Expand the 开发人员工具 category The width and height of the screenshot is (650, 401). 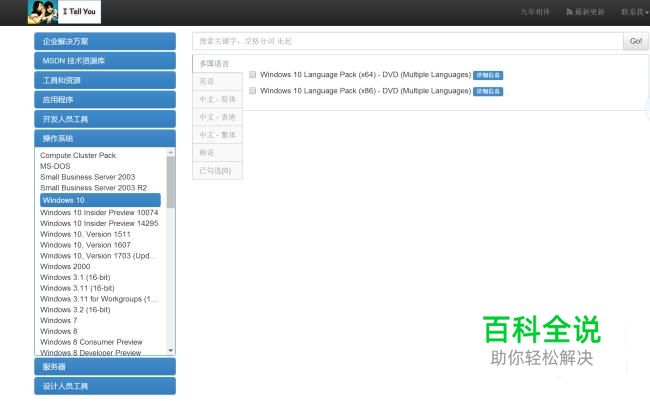(105, 119)
